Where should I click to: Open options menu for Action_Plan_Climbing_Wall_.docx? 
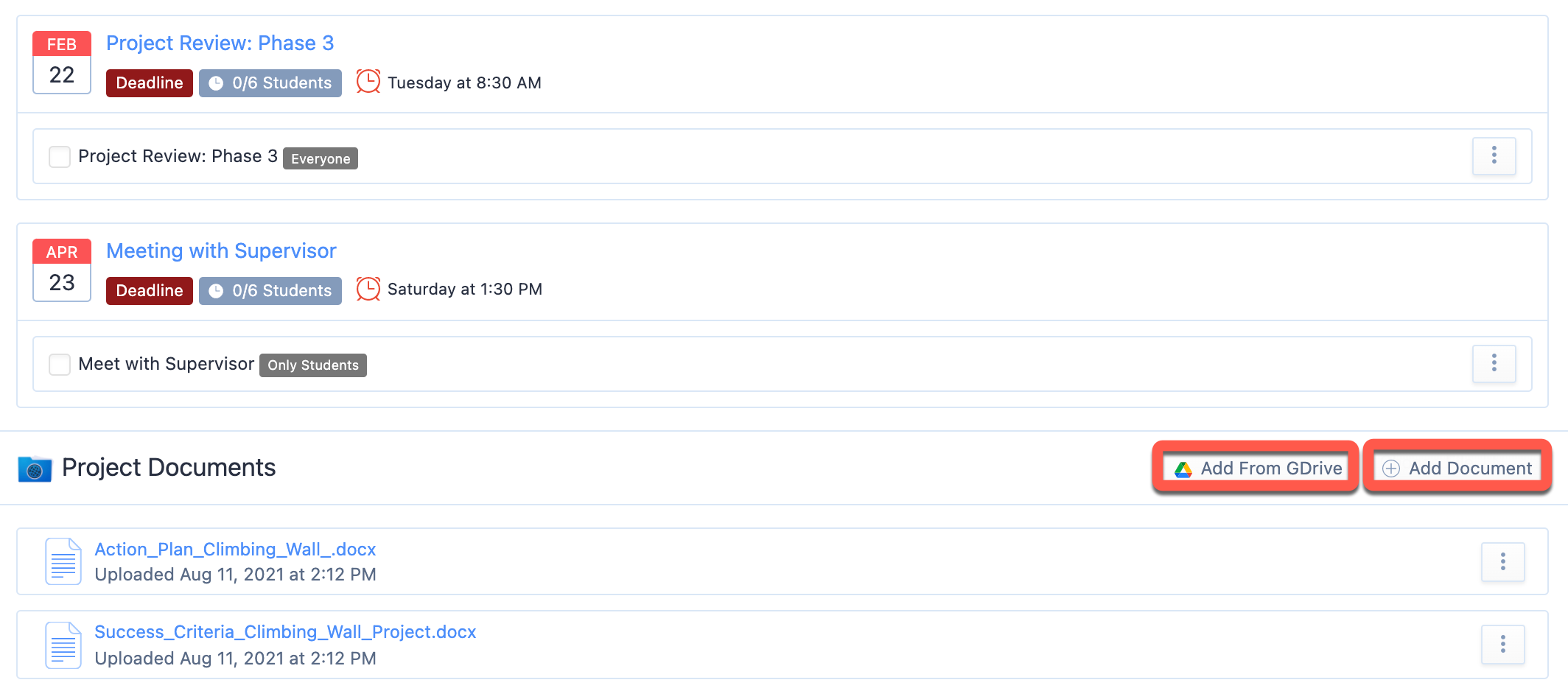(x=1503, y=562)
